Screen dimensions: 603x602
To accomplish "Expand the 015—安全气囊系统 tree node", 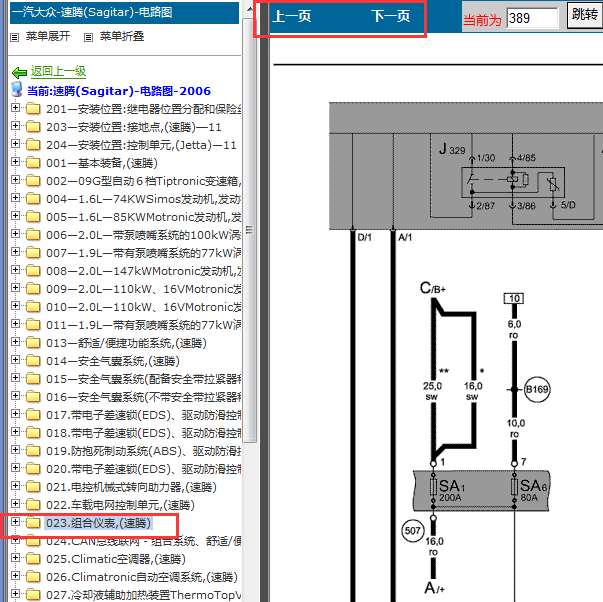I will pos(15,378).
